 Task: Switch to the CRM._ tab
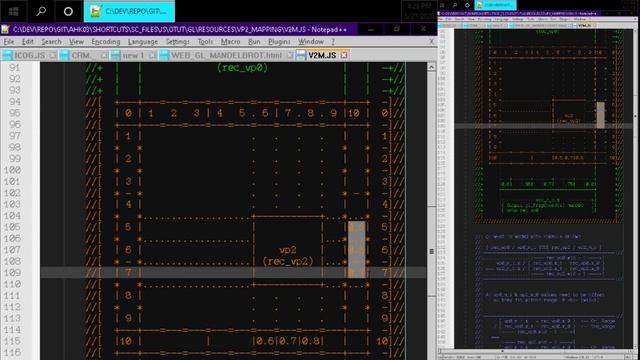pyautogui.click(x=84, y=55)
